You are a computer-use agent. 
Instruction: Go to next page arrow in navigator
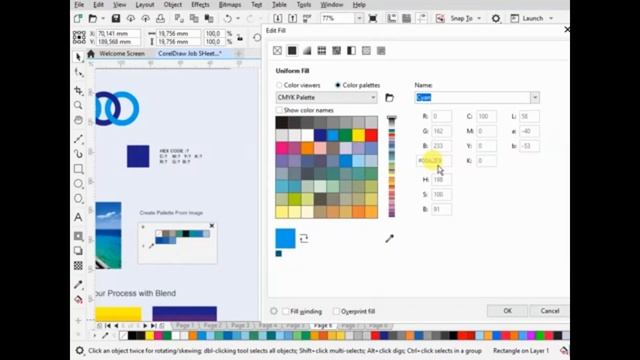pos(145,326)
